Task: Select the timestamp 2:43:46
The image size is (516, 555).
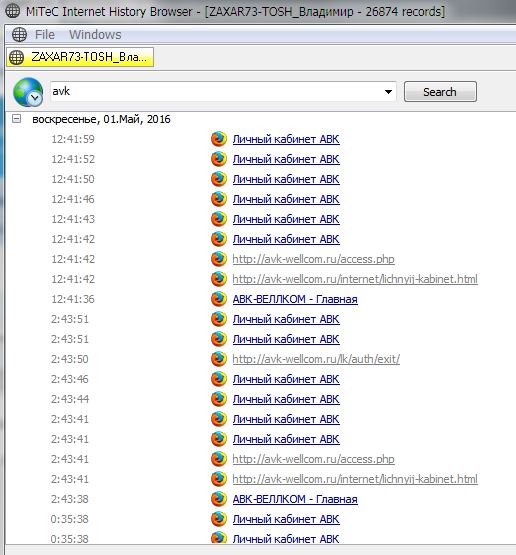Action: (x=70, y=379)
